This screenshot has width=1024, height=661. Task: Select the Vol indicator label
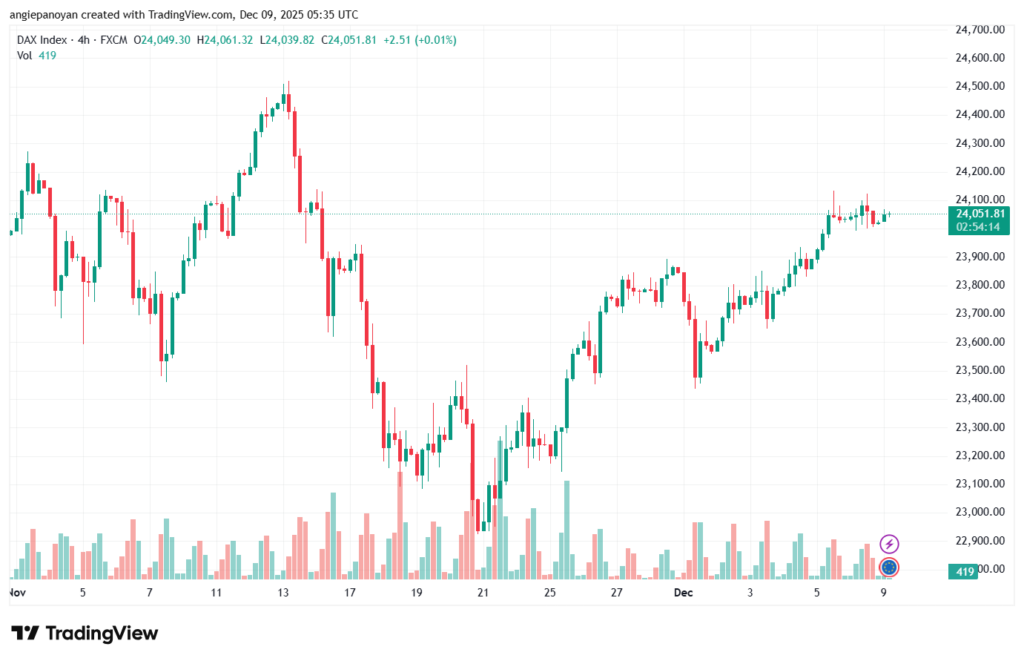(x=24, y=55)
